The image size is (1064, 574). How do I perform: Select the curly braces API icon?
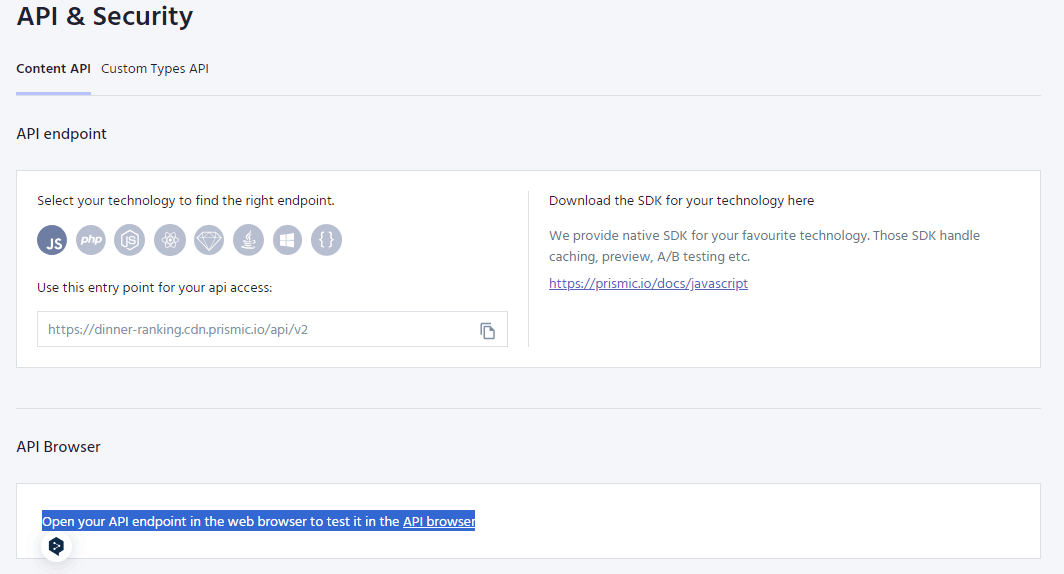pyautogui.click(x=326, y=240)
